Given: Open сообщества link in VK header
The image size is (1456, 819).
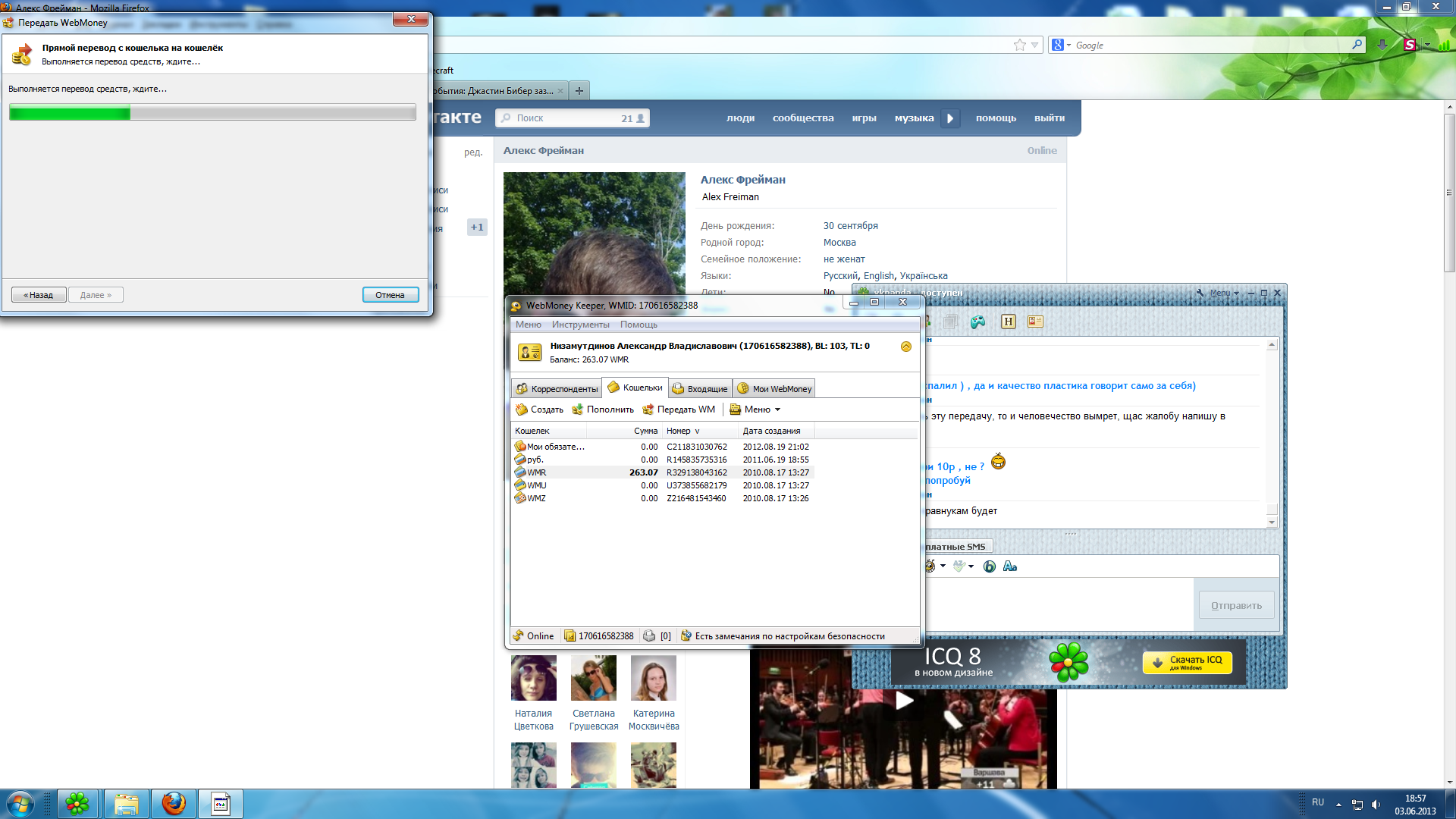Looking at the screenshot, I should 803,118.
